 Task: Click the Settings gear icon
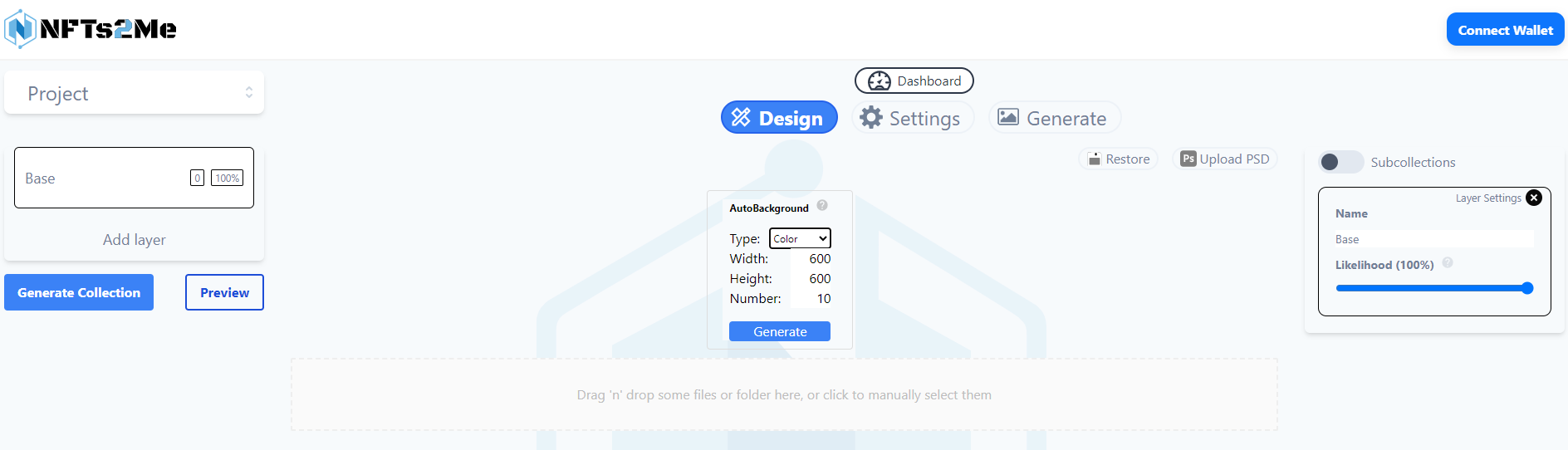(870, 118)
